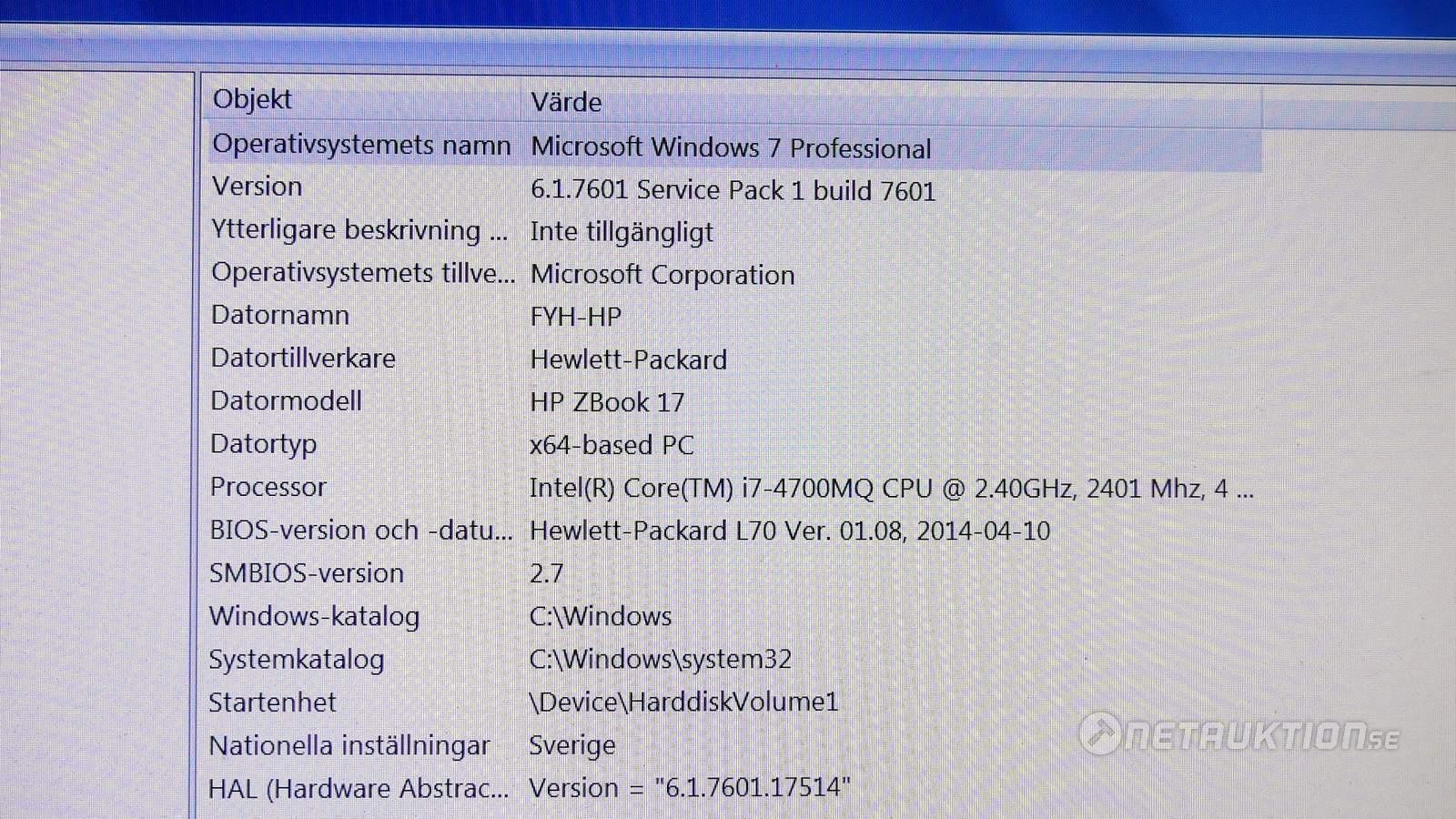Viewport: 1456px width, 819px height.
Task: Select value C:\Windows\system32
Action: pos(661,659)
